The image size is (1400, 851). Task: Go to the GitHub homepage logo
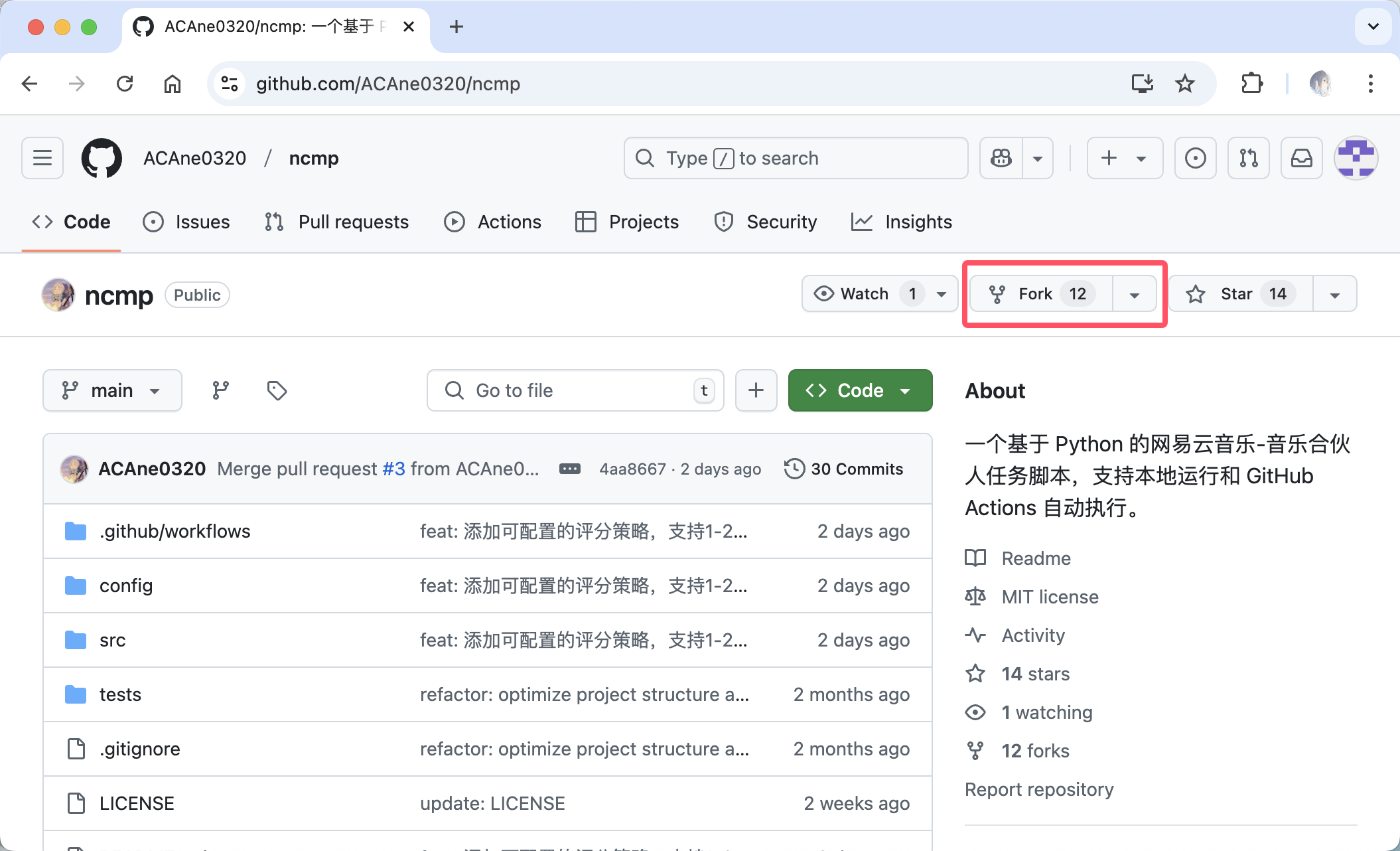(102, 158)
